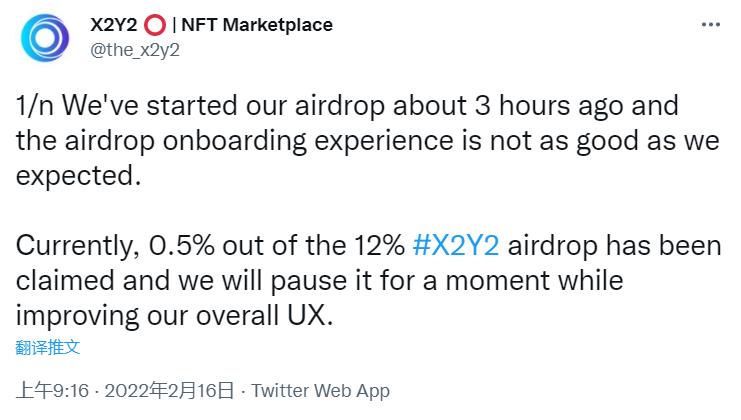Click 翻译推文 to translate the tweet

pos(47,348)
